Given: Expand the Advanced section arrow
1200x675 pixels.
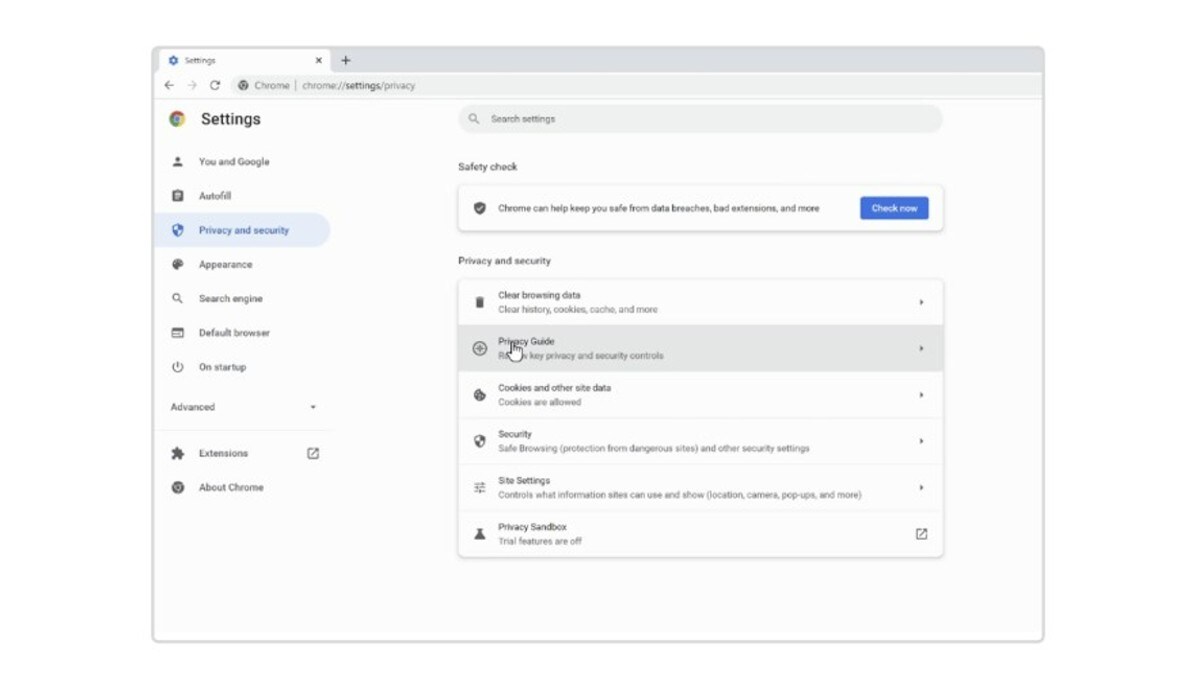Looking at the screenshot, I should click(313, 408).
